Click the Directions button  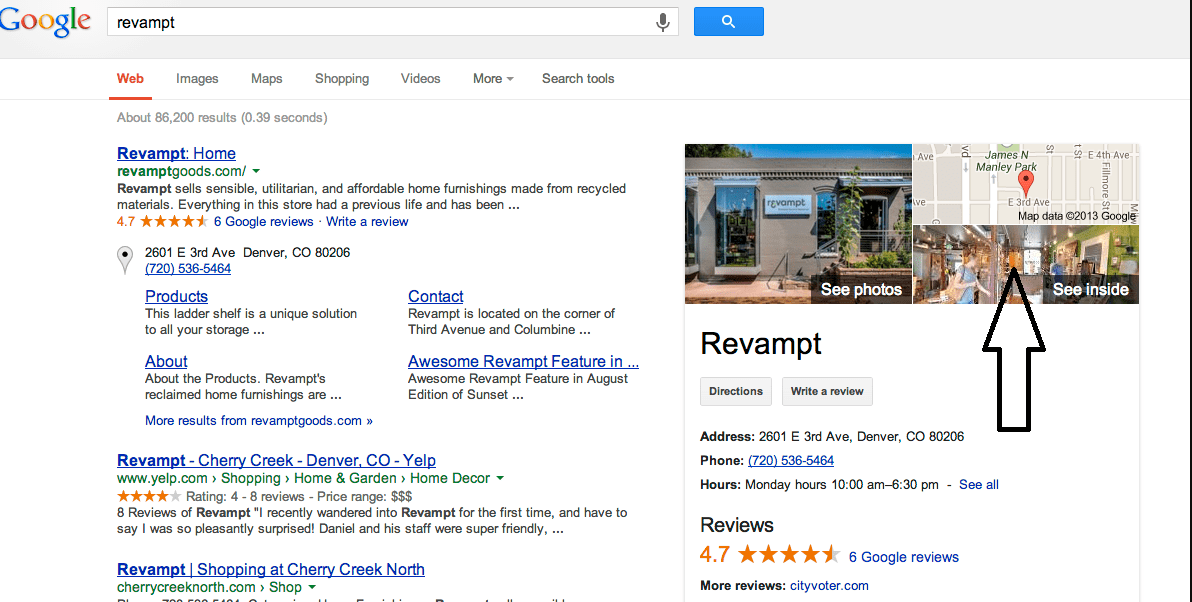(x=736, y=391)
